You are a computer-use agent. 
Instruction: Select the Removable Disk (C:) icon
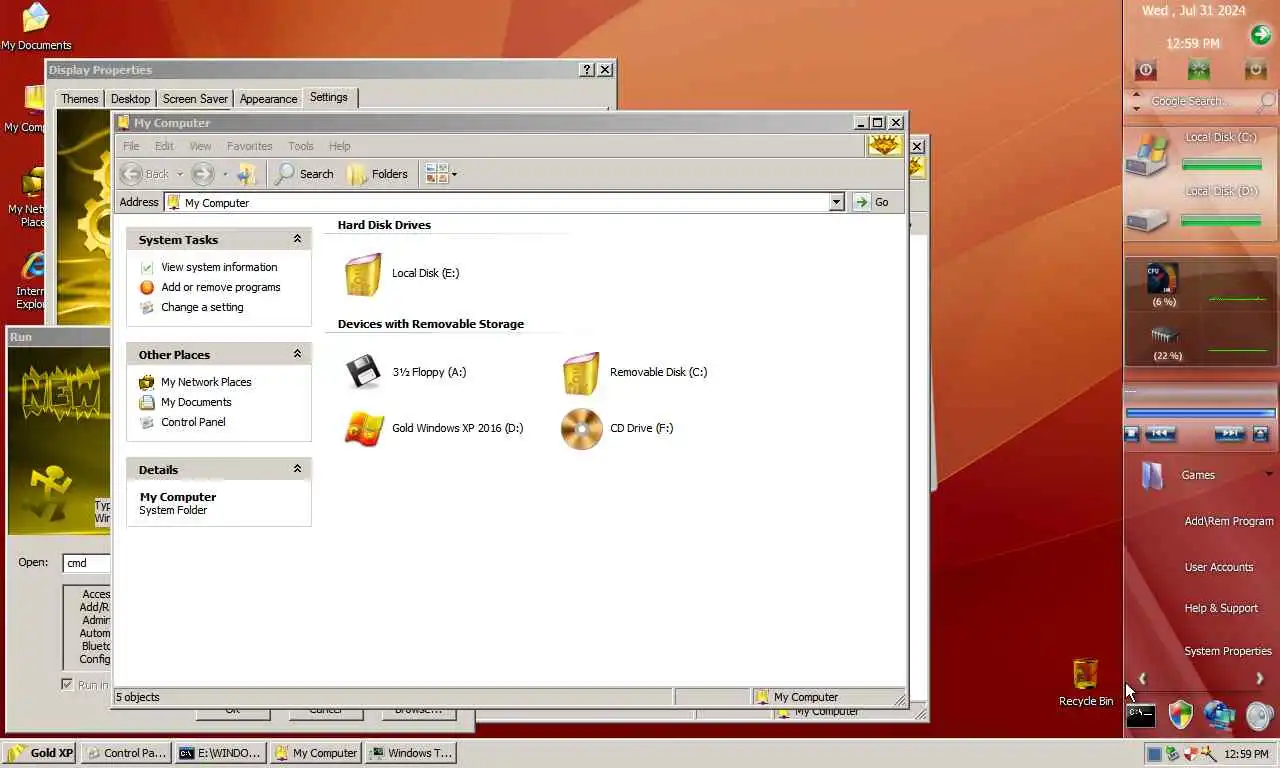[x=581, y=373]
